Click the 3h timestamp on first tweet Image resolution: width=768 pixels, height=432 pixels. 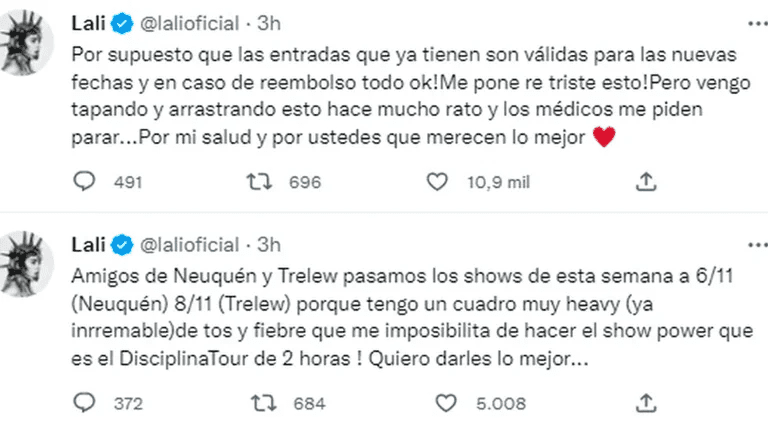pyautogui.click(x=268, y=22)
